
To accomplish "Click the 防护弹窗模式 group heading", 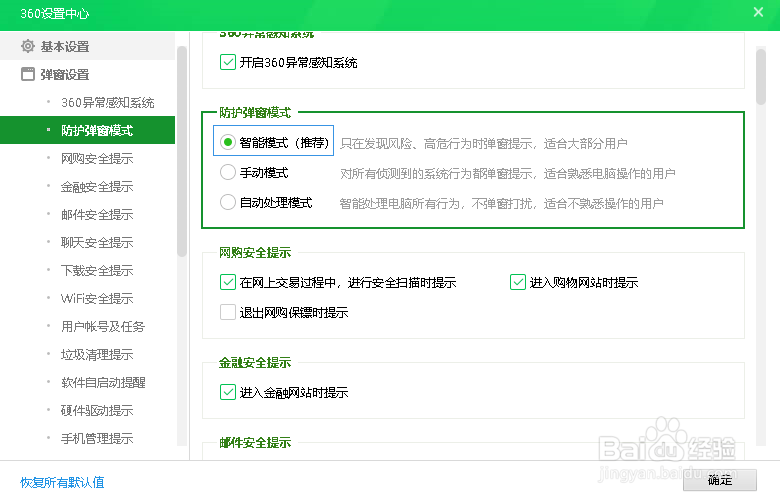I will (x=255, y=113).
